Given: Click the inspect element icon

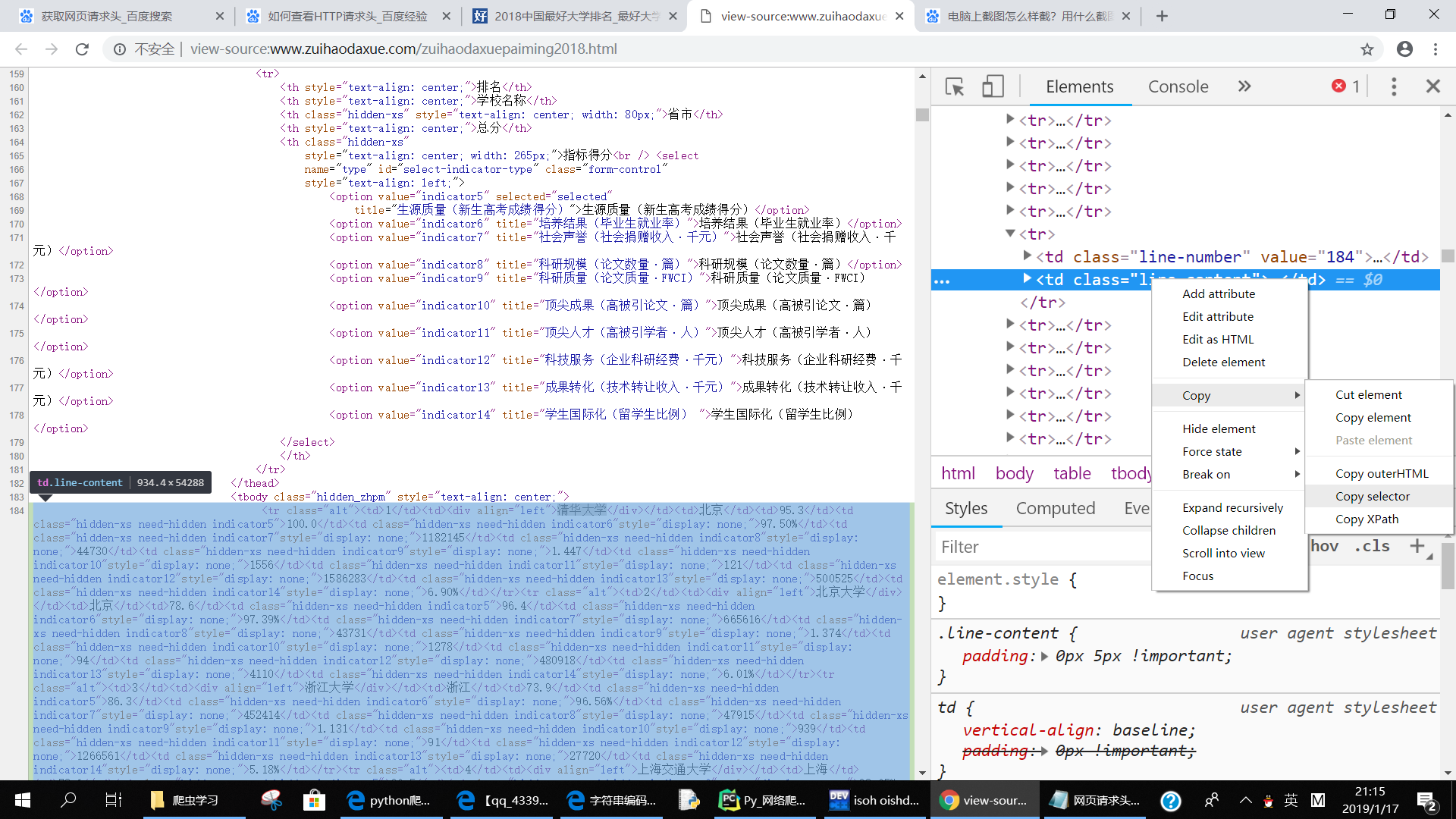Looking at the screenshot, I should click(x=954, y=86).
